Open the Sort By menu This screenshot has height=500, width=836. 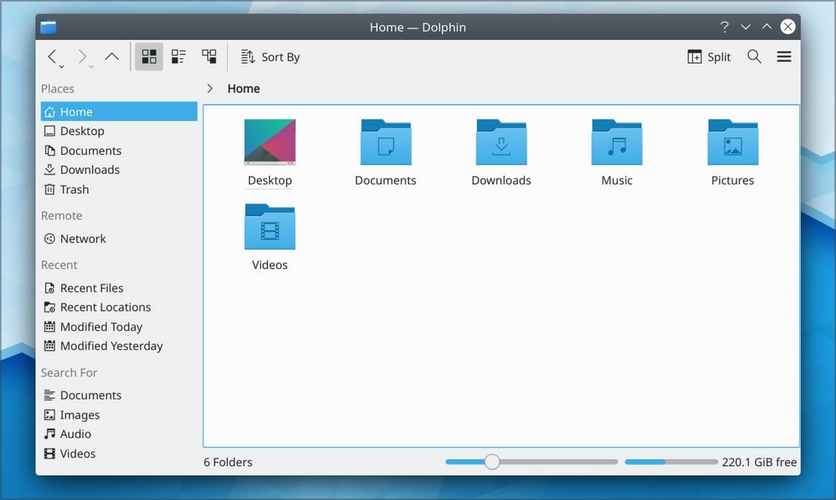(x=270, y=57)
